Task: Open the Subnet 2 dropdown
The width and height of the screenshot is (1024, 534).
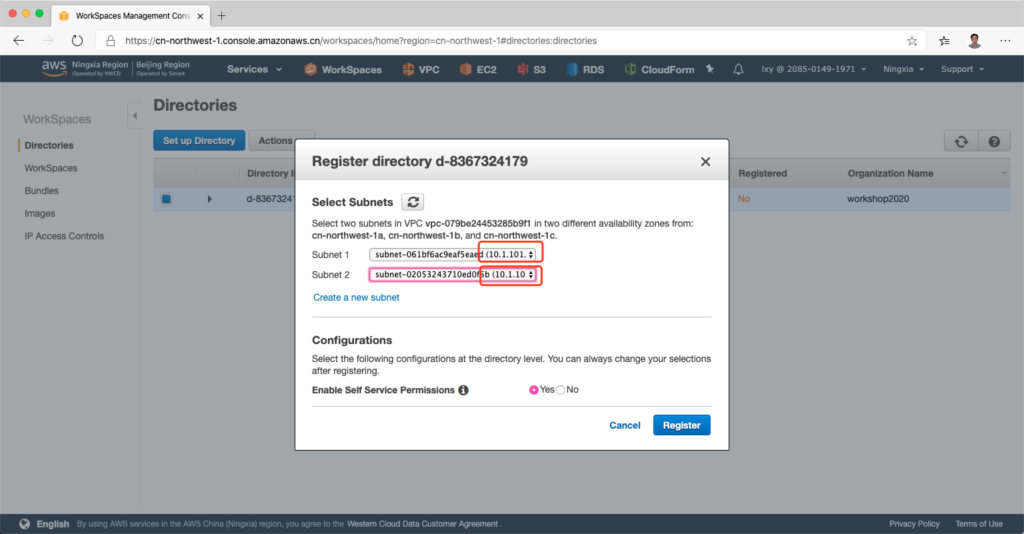Action: 453,274
